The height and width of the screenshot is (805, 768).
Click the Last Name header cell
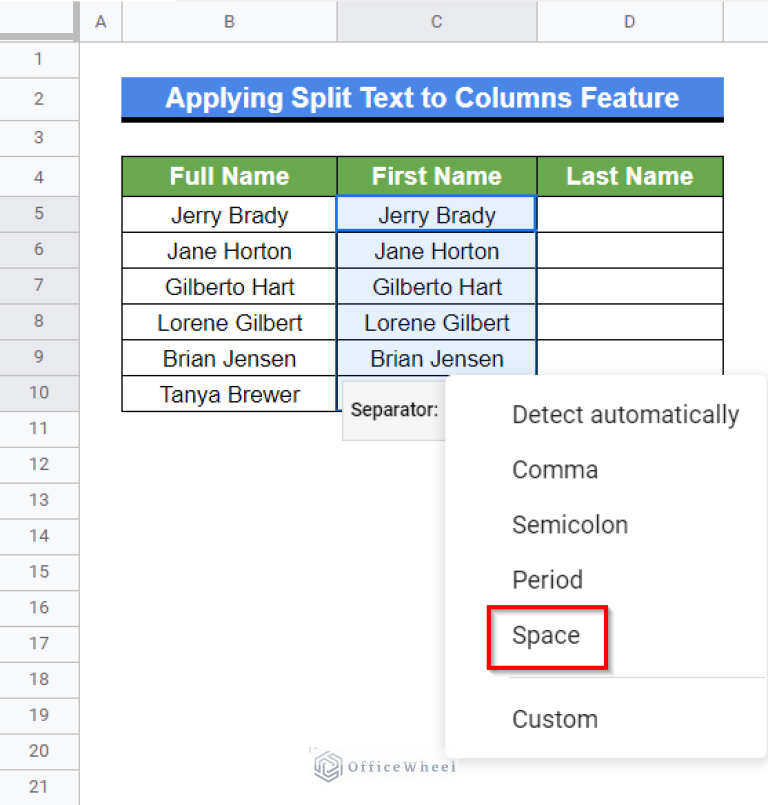(x=629, y=177)
